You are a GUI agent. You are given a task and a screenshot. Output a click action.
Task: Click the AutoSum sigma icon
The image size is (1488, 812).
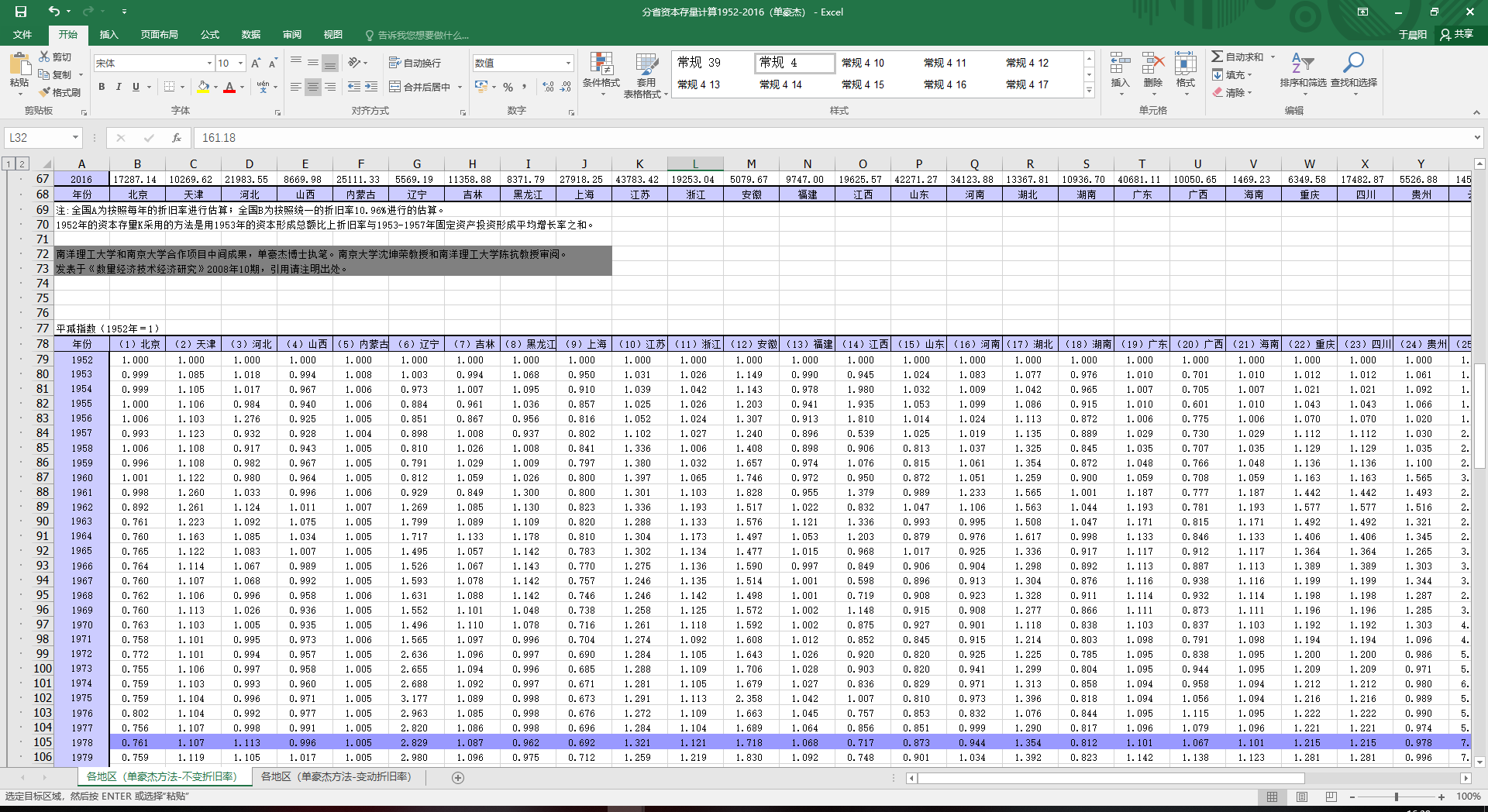[x=1218, y=57]
